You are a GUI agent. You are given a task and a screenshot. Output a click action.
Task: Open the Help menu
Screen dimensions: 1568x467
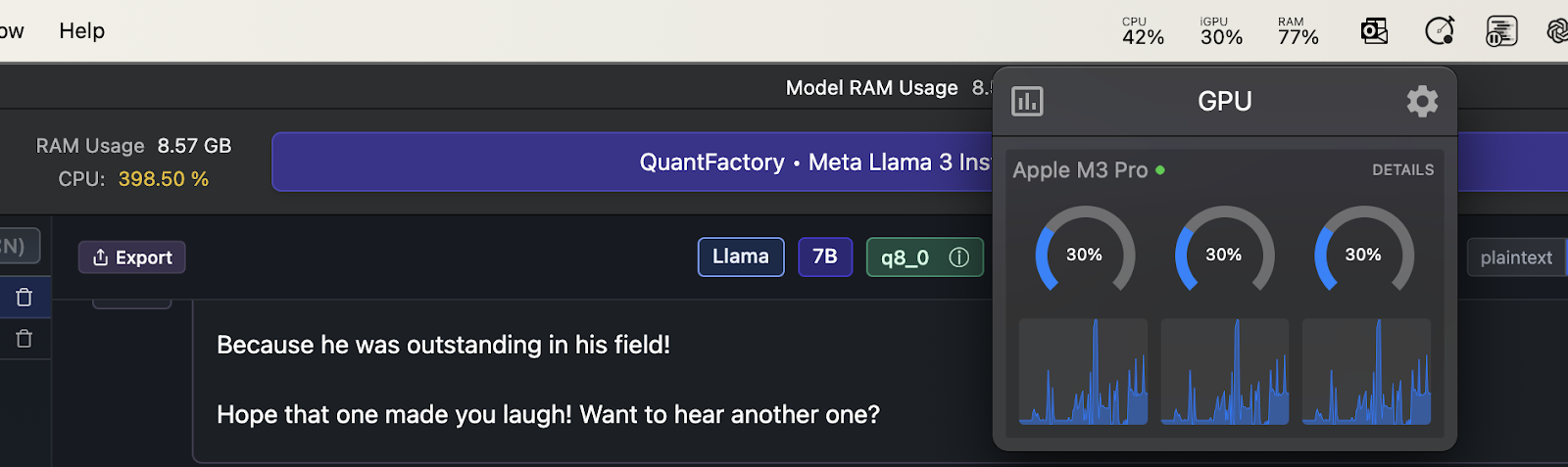pyautogui.click(x=81, y=31)
